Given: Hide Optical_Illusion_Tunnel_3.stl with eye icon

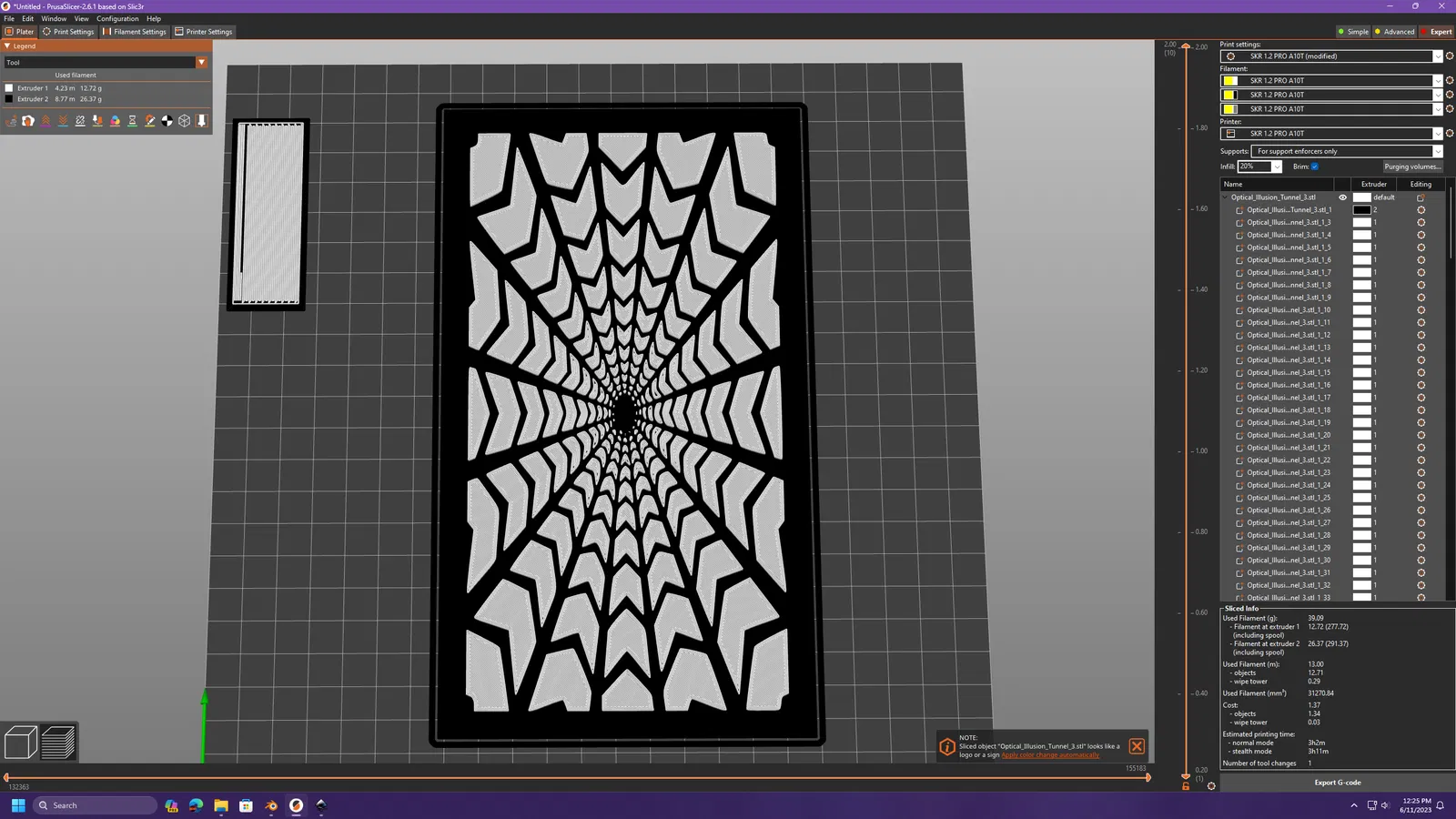Looking at the screenshot, I should 1342,197.
